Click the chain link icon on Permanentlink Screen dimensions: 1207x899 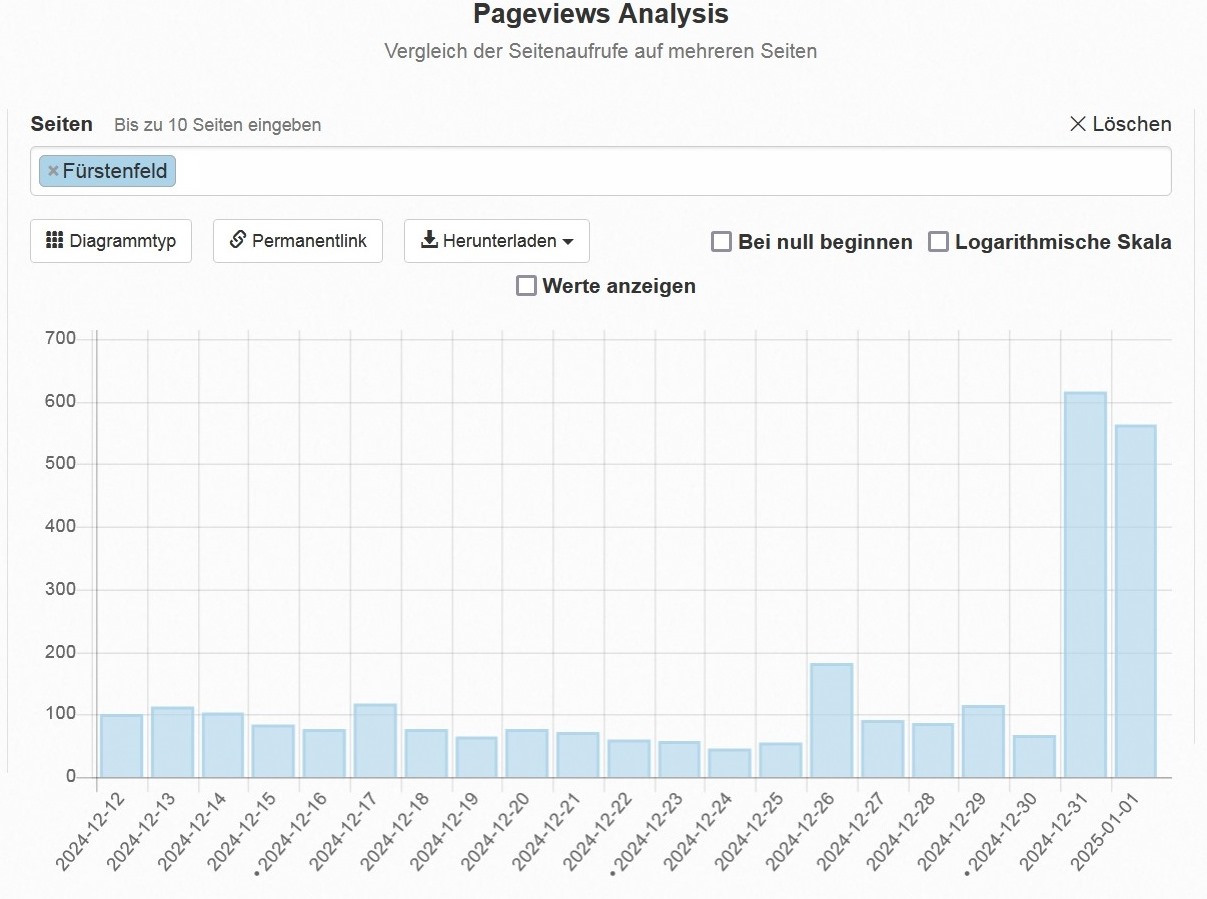237,241
